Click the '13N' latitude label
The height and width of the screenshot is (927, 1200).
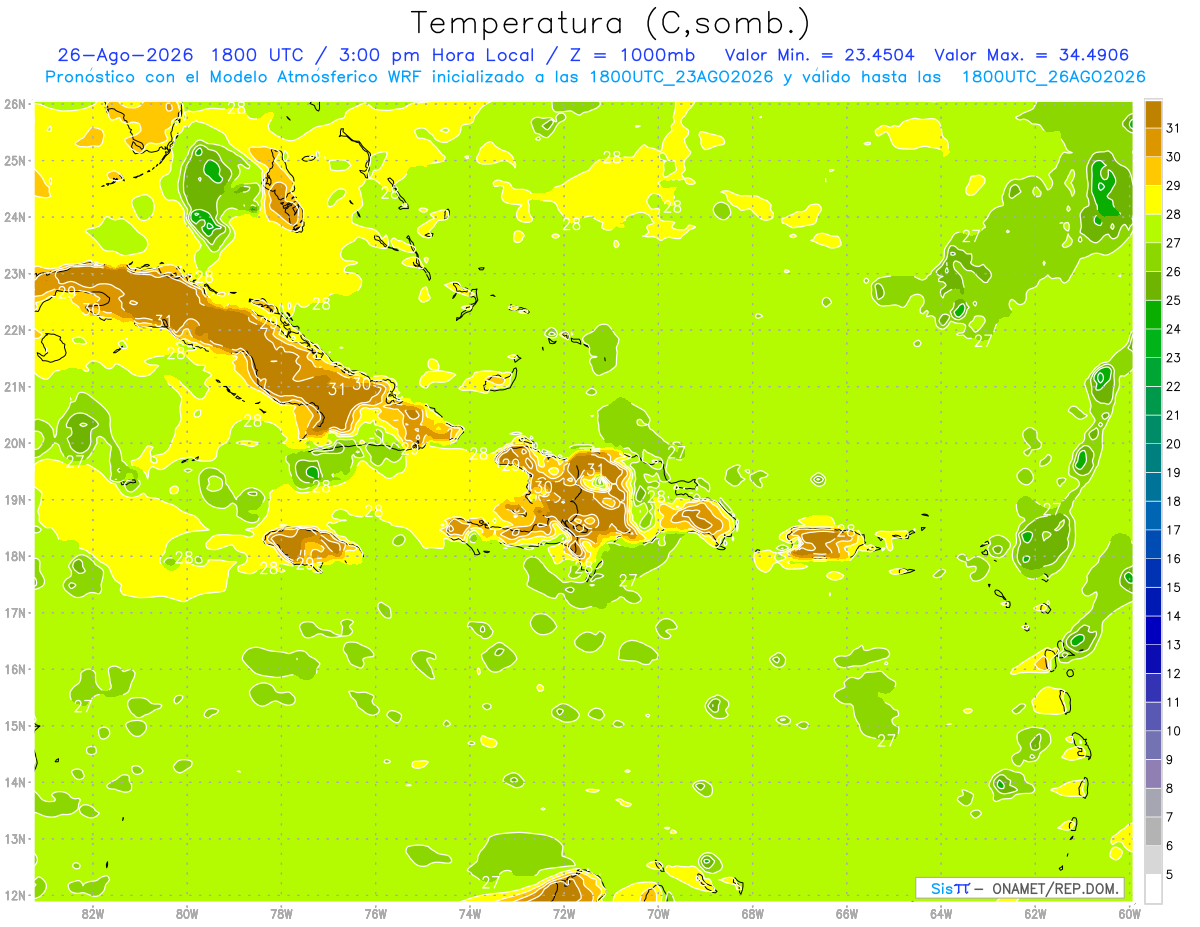pos(16,838)
